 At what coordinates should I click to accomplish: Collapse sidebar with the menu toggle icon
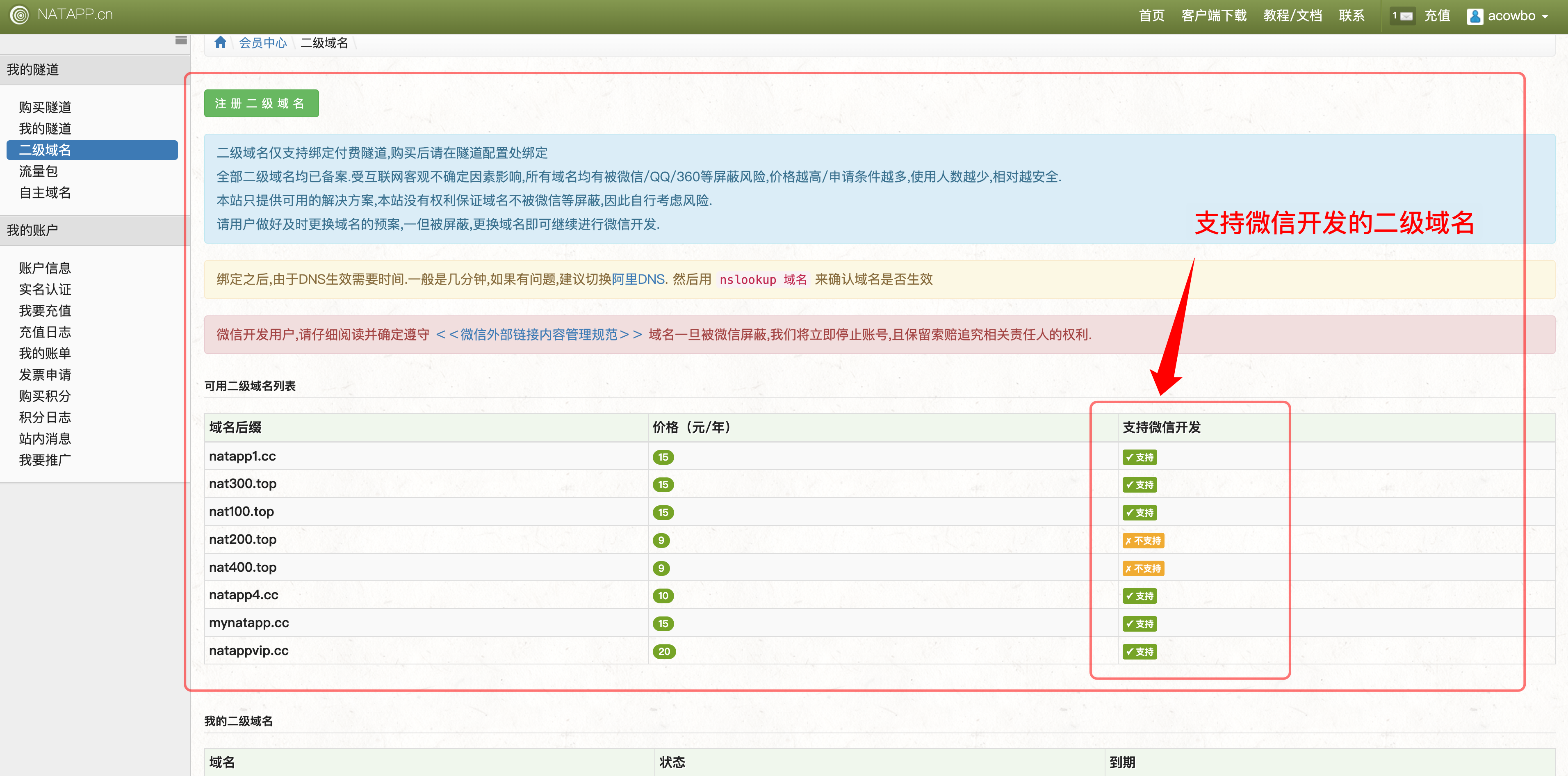(181, 40)
